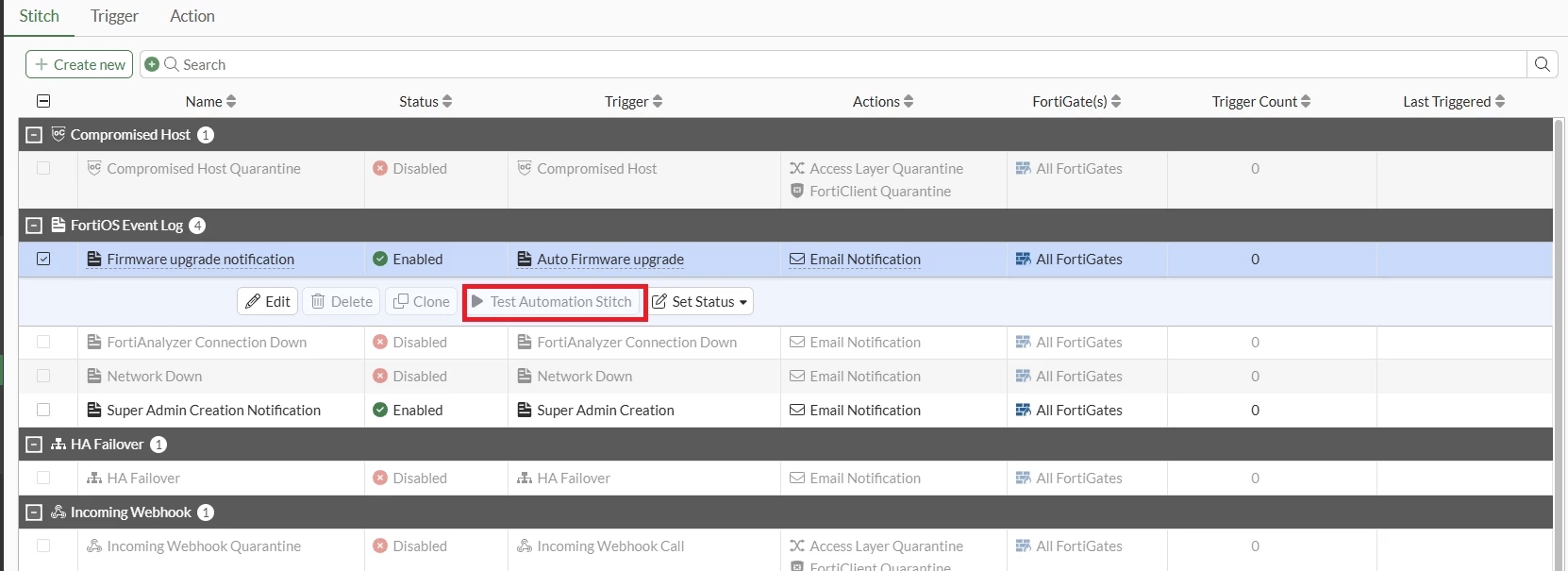Screen dimensions: 1568x571
Task: Collapse the Compromised Host group
Action: pos(34,135)
